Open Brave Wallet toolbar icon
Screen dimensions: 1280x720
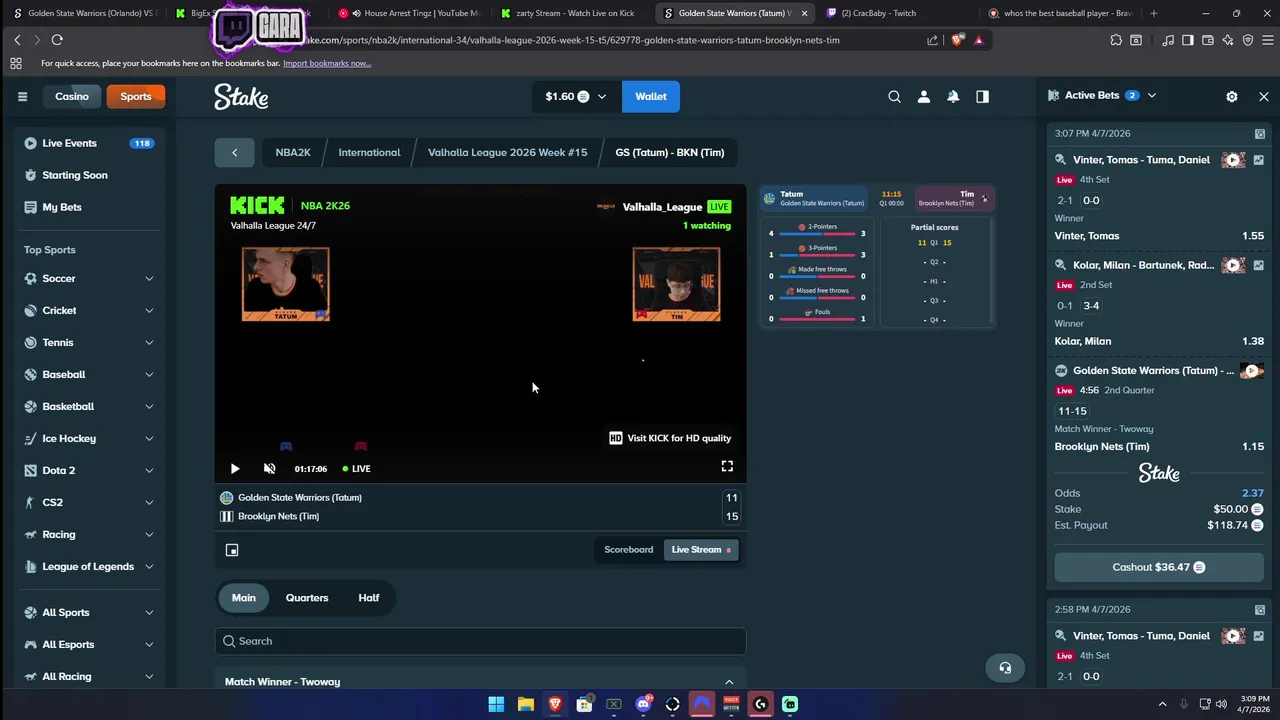[1208, 40]
